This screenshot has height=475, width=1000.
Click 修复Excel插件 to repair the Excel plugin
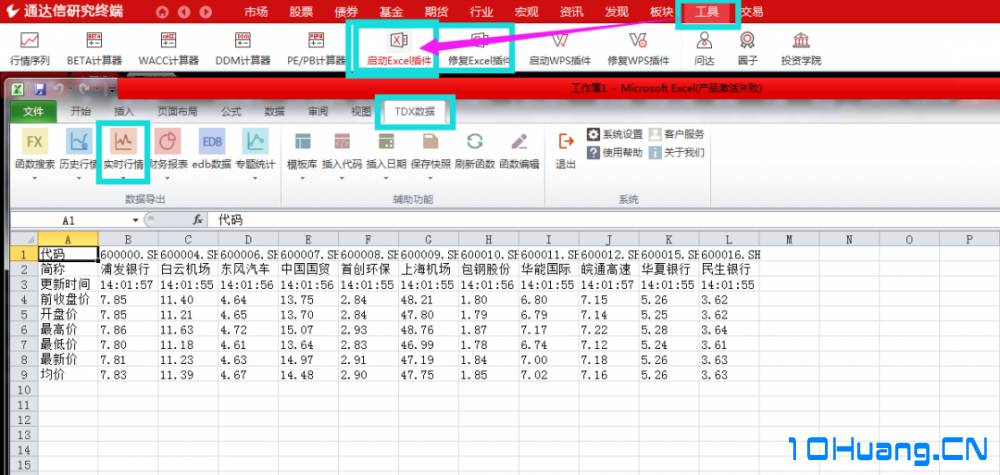point(478,50)
